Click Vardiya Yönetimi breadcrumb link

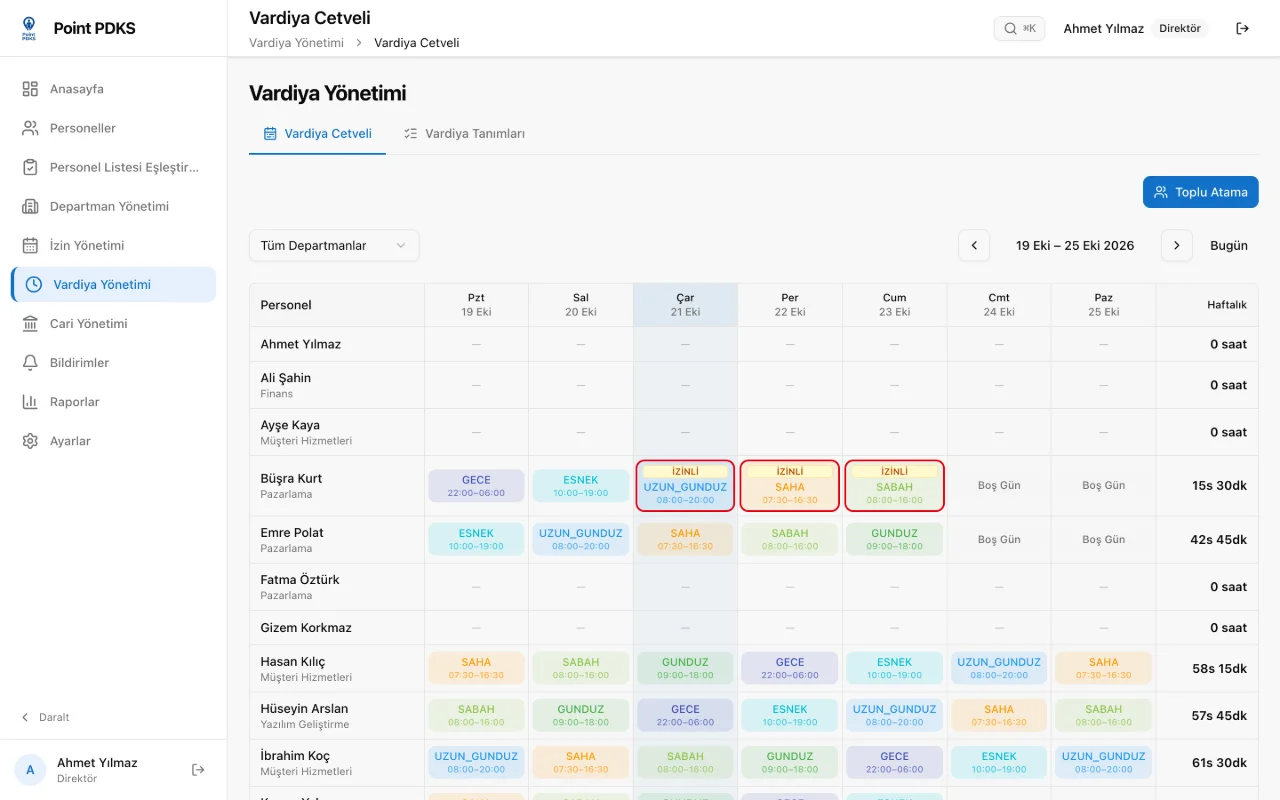[296, 43]
